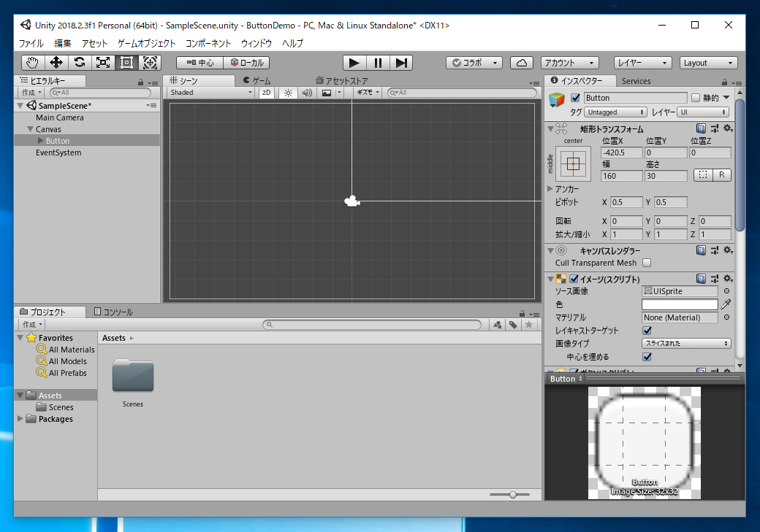Select the Rect Transform tool
Screen dimensions: 760x532
click(x=127, y=63)
